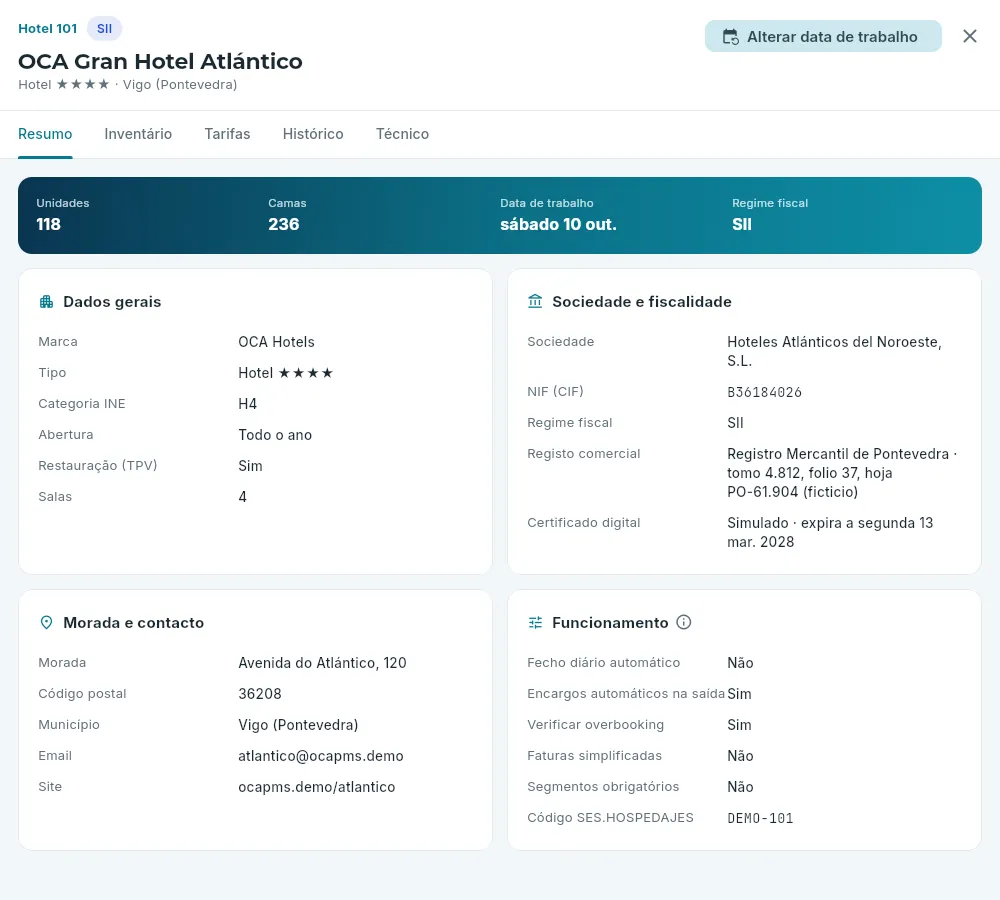Go to the Tarifas tab
Screen dimensions: 1000x900
point(227,134)
